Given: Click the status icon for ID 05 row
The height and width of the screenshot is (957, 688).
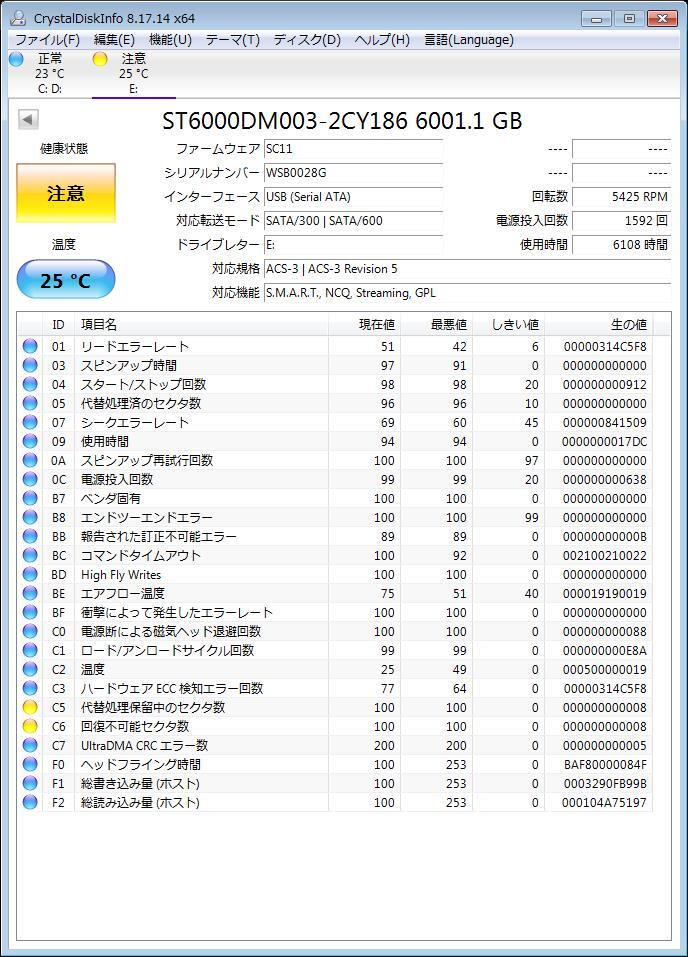Looking at the screenshot, I should coord(30,403).
